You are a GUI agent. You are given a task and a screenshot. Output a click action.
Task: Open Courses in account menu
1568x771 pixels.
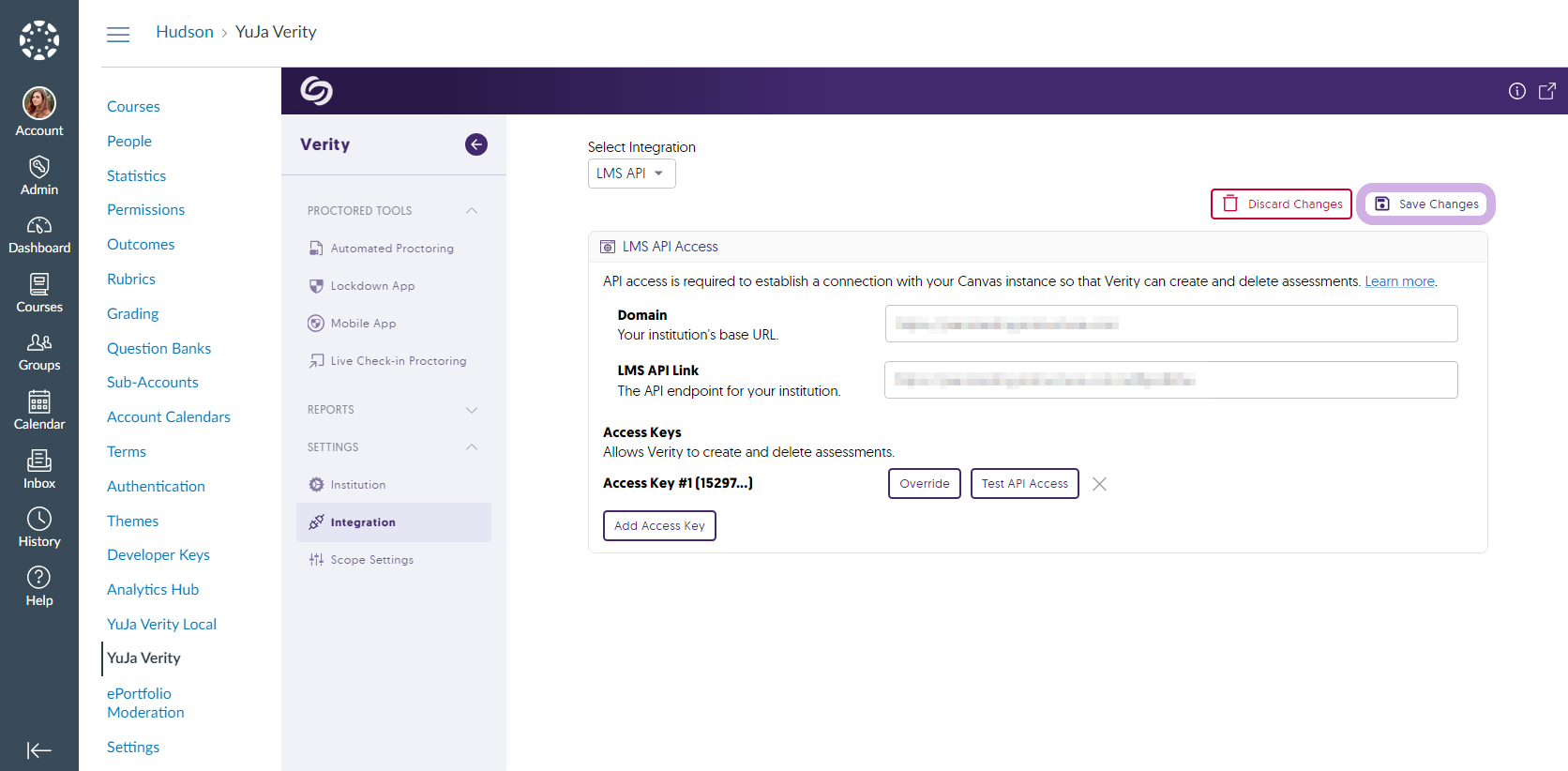pos(133,107)
